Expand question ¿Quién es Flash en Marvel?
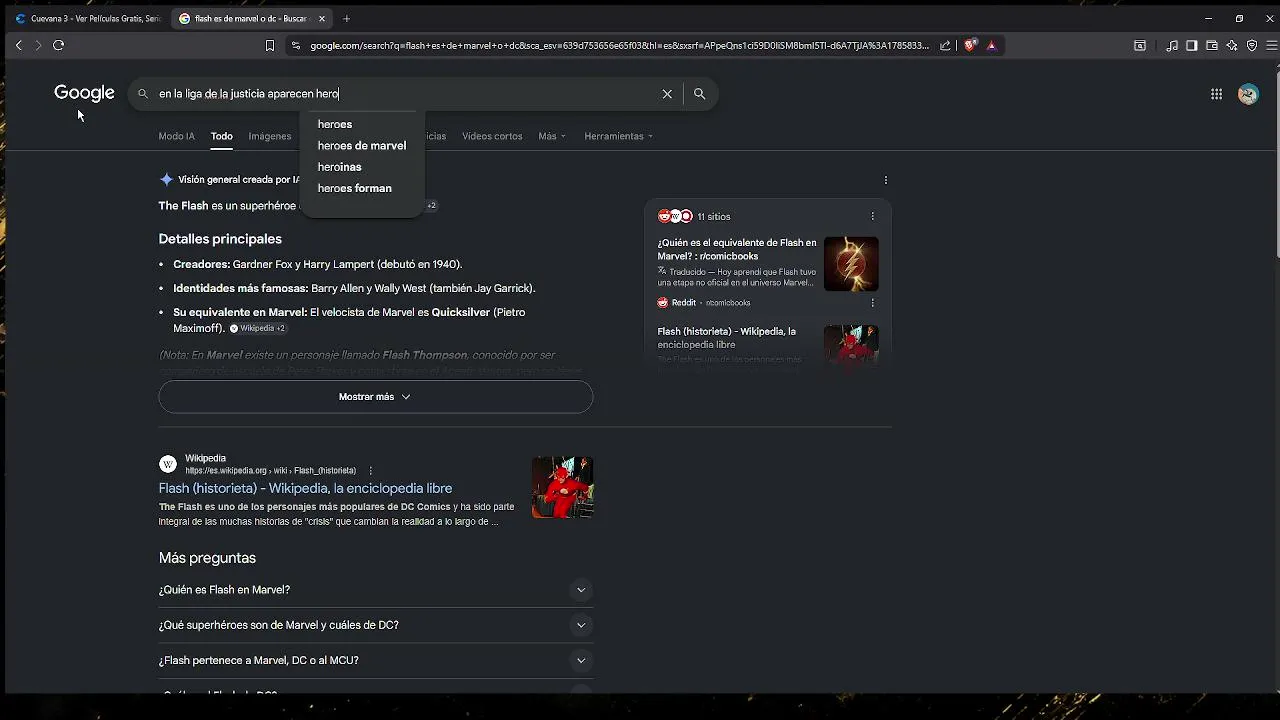Image resolution: width=1280 pixels, height=720 pixels. click(x=375, y=590)
